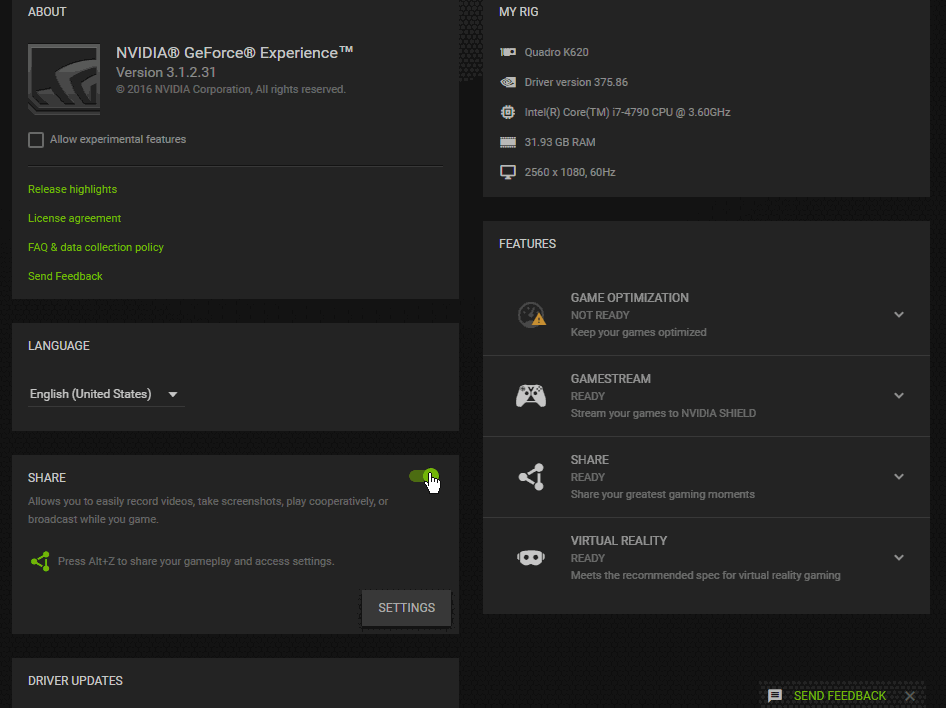Click the GameStream controller icon
This screenshot has height=708, width=946.
pyautogui.click(x=531, y=396)
